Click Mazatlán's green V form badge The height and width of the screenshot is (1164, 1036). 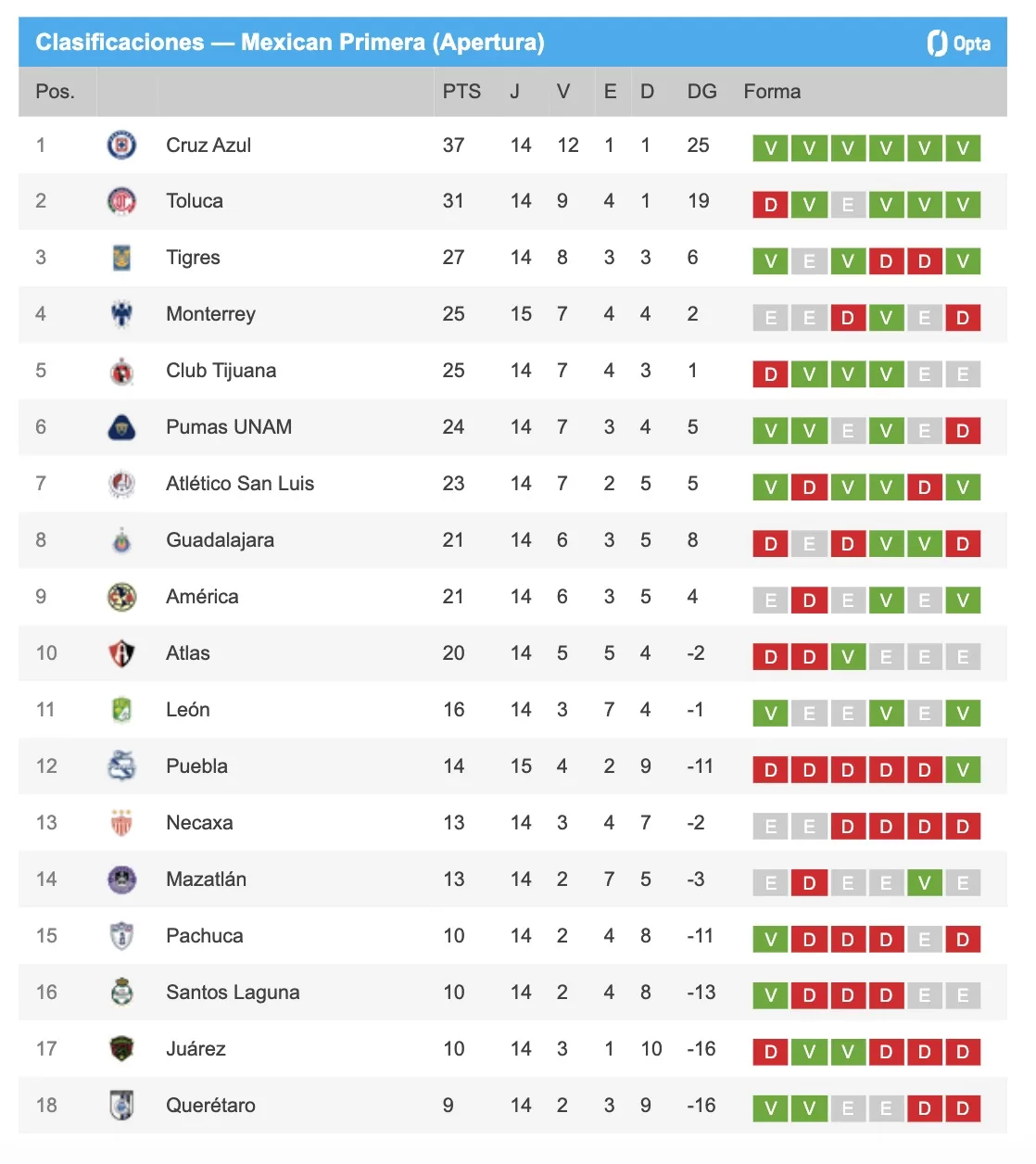click(924, 882)
